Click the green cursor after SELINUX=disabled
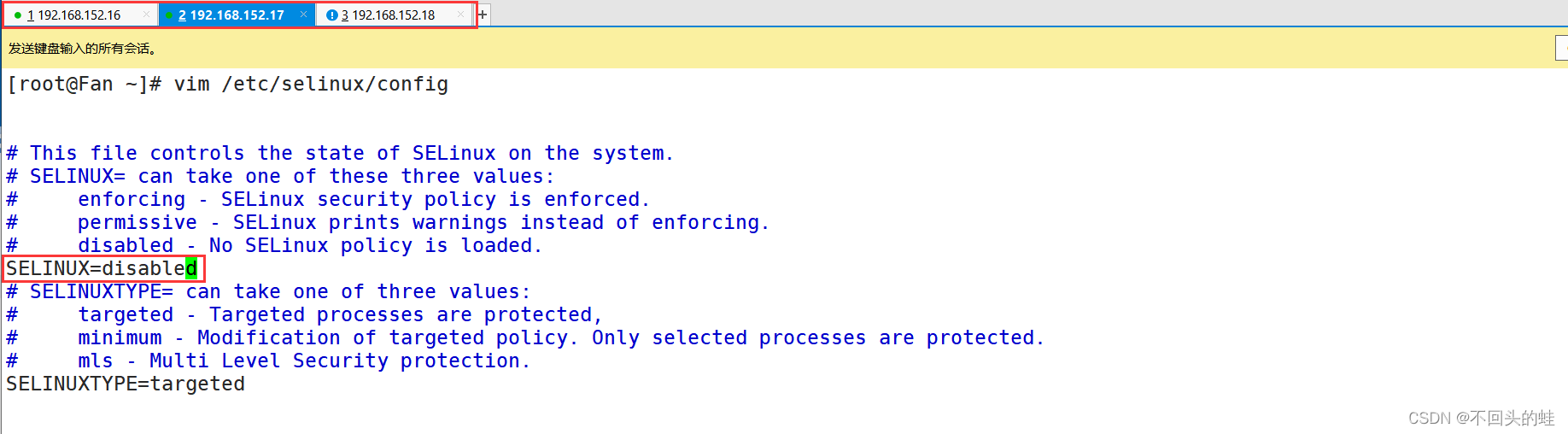 pos(191,268)
